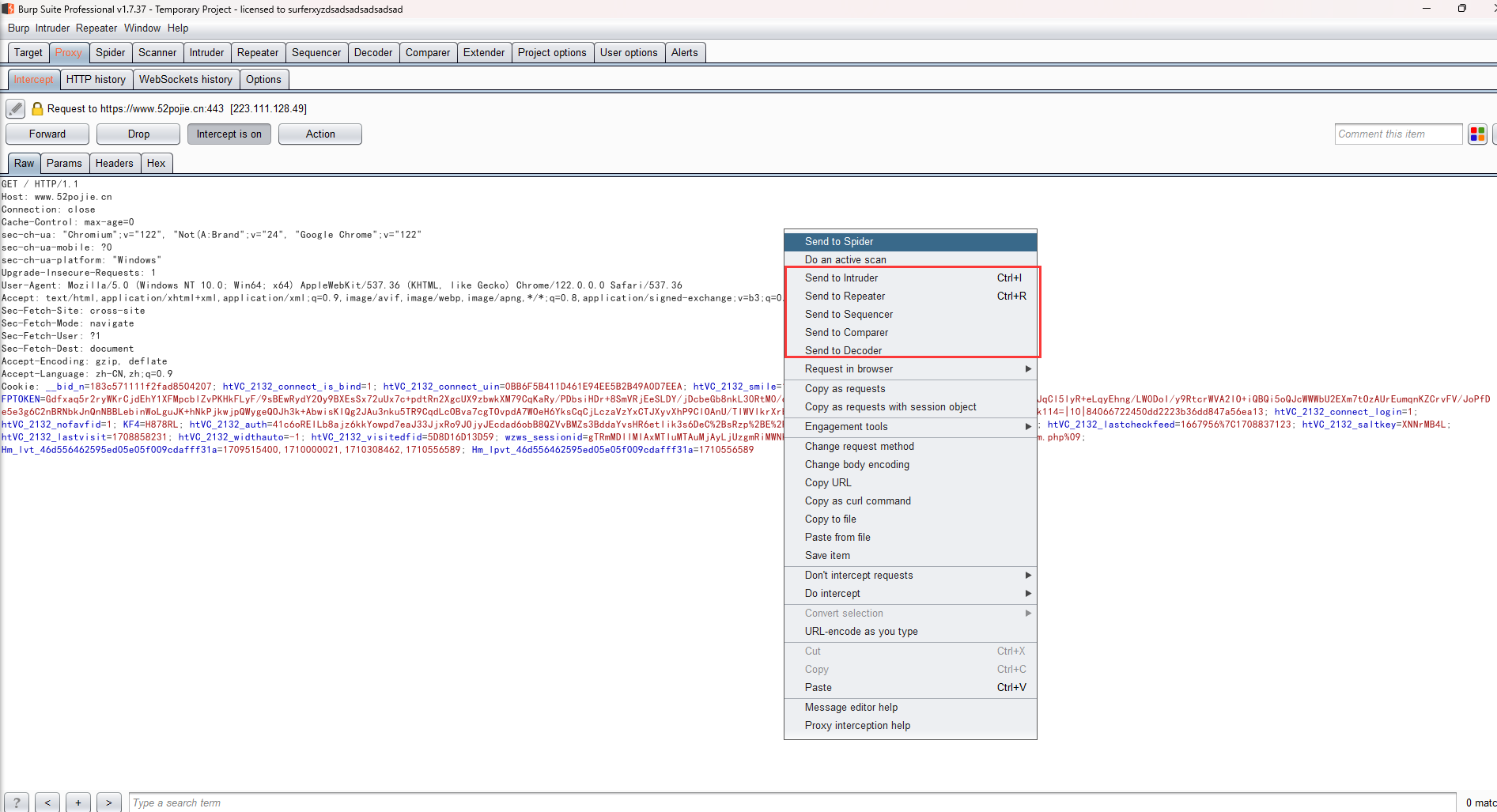The height and width of the screenshot is (812, 1497).
Task: Switch to the Params view tab
Action: (64, 164)
